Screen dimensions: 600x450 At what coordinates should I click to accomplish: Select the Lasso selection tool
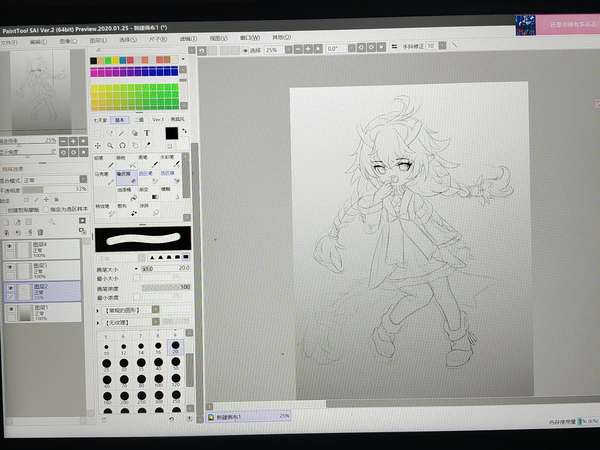110,133
